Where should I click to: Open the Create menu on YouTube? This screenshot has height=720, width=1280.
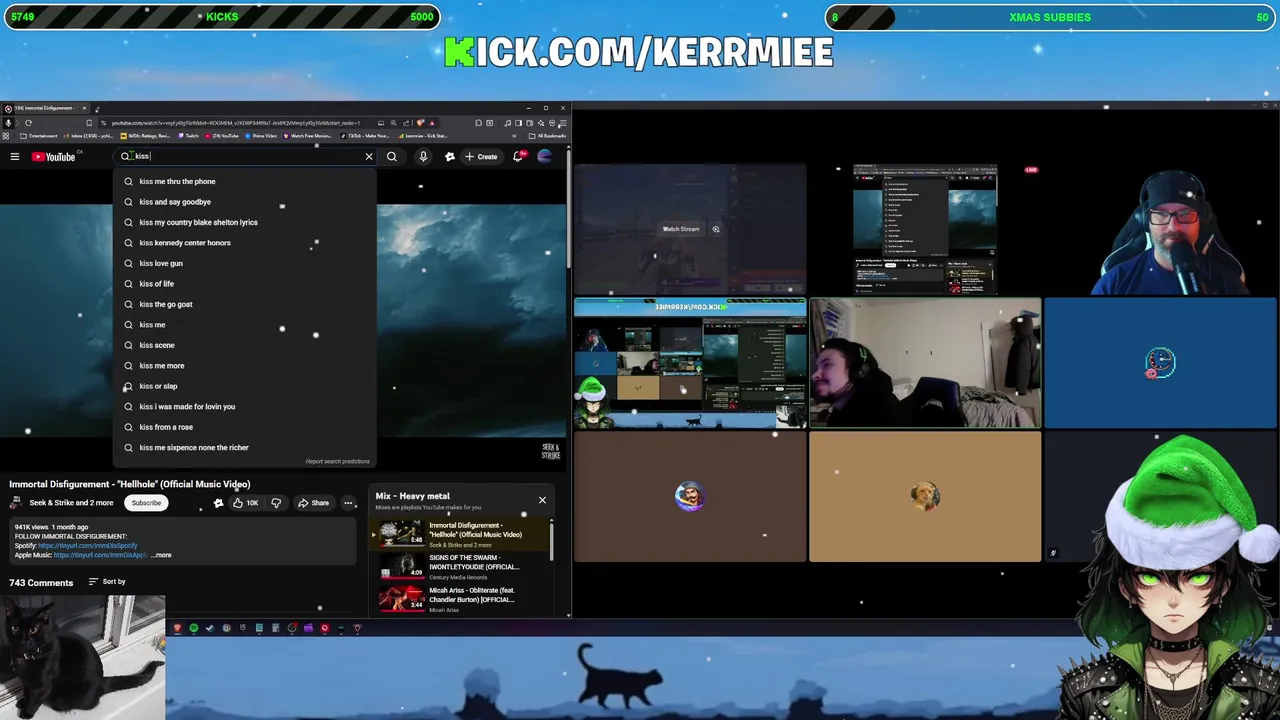pos(481,156)
